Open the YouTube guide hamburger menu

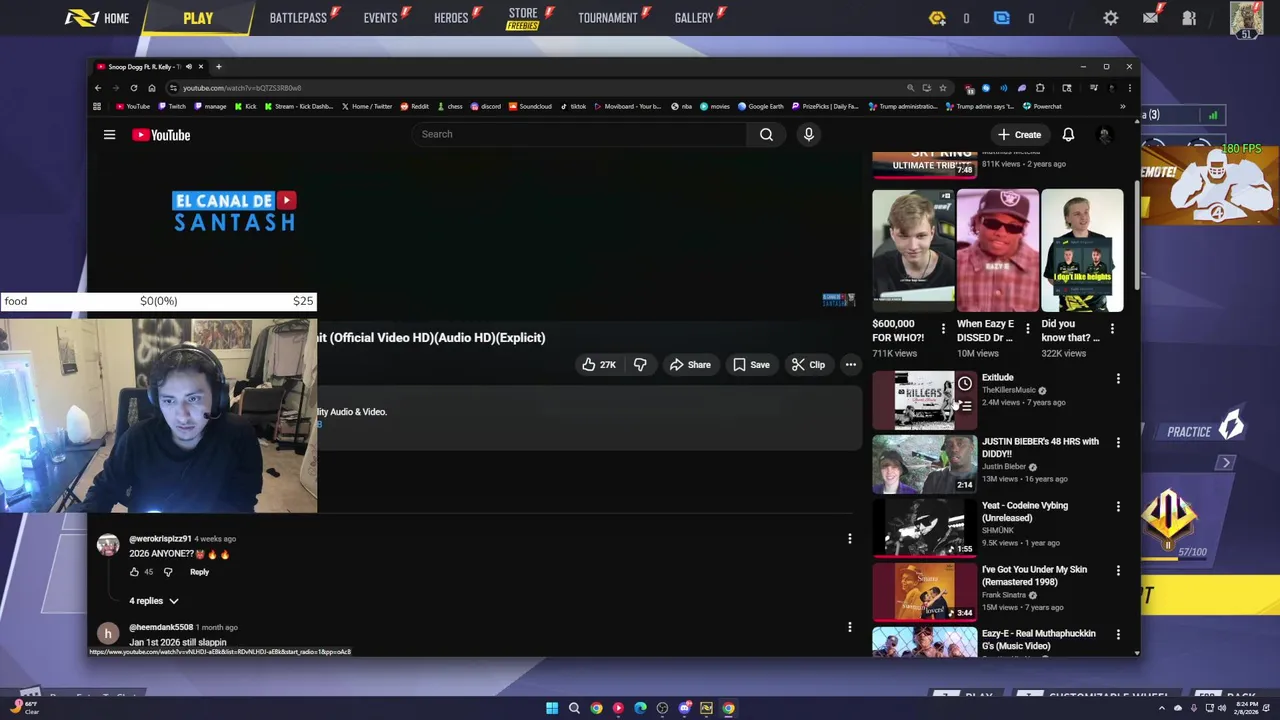coord(109,135)
